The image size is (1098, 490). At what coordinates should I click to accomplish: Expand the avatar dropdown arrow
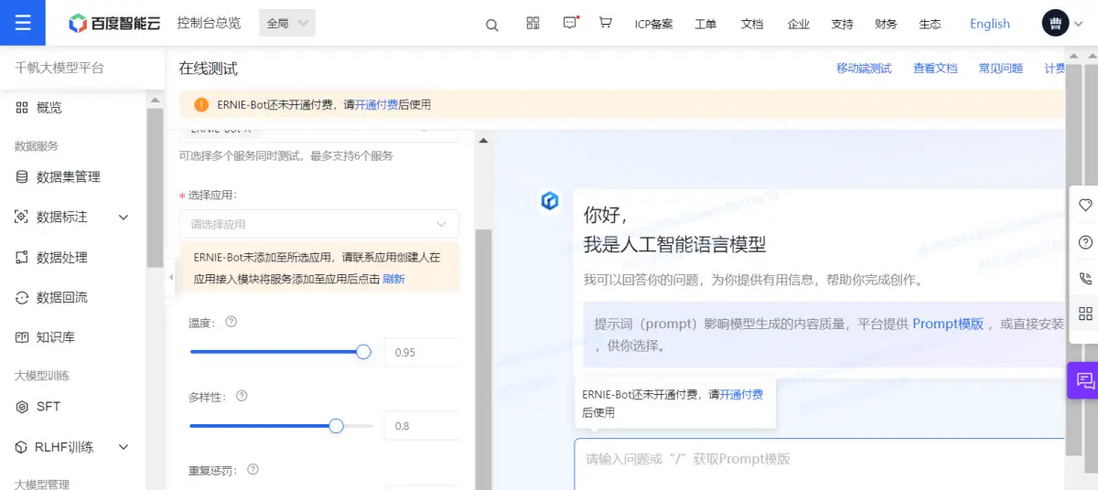coord(1078,24)
